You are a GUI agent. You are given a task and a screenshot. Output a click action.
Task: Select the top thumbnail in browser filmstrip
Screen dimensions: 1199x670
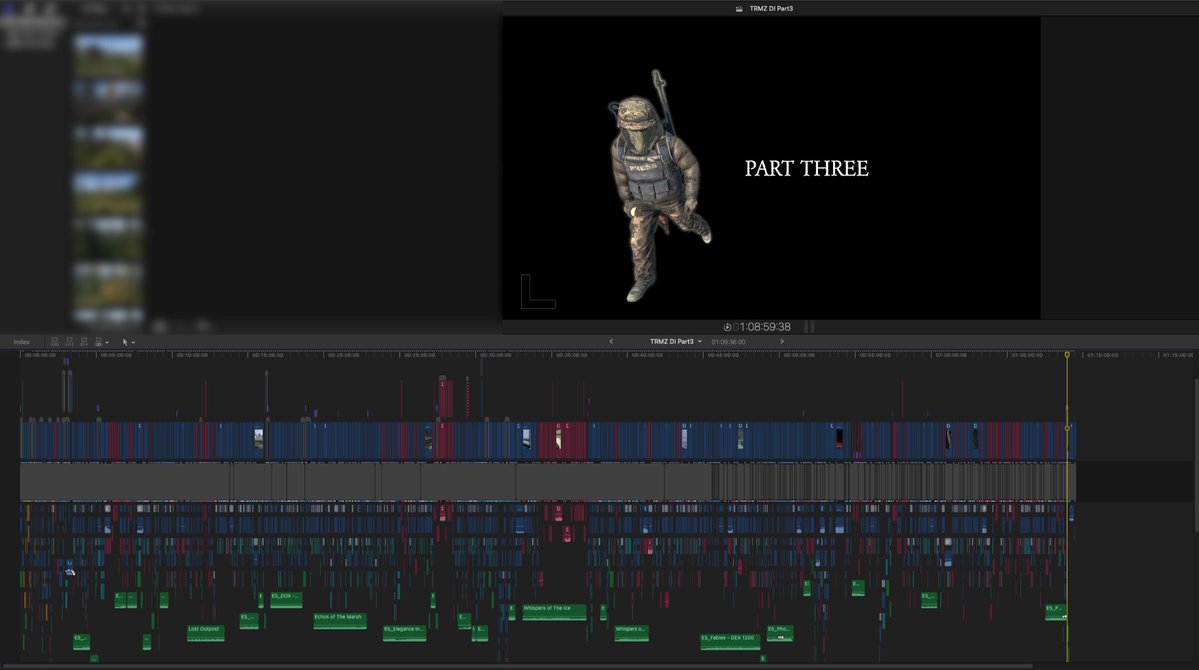click(109, 55)
